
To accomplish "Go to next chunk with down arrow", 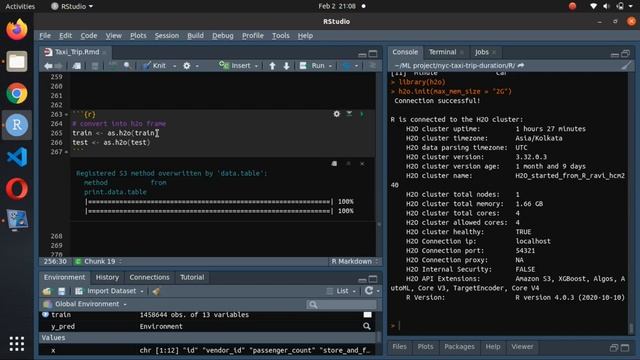I will (287, 66).
